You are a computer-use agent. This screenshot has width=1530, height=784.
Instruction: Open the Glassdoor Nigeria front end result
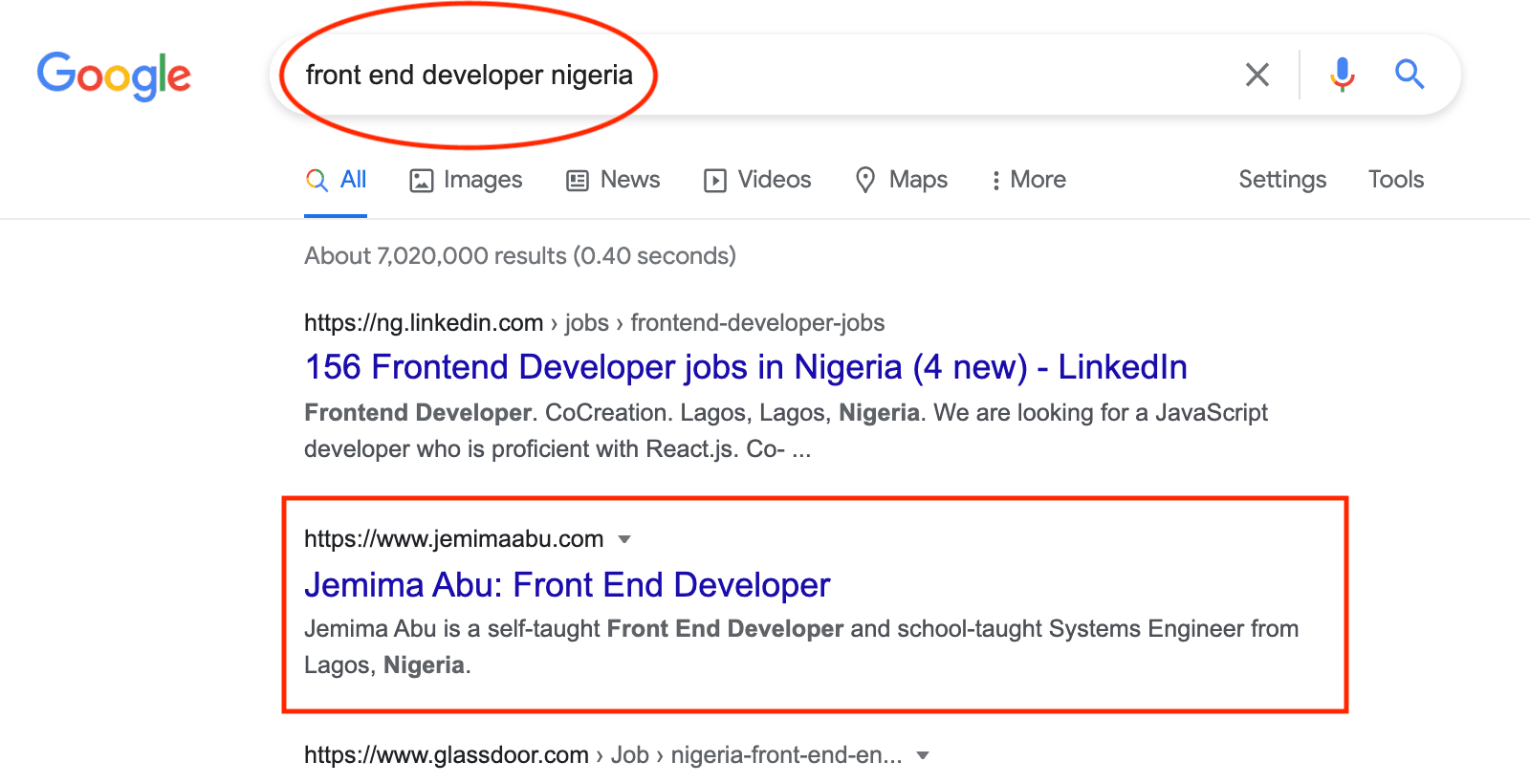click(602, 754)
